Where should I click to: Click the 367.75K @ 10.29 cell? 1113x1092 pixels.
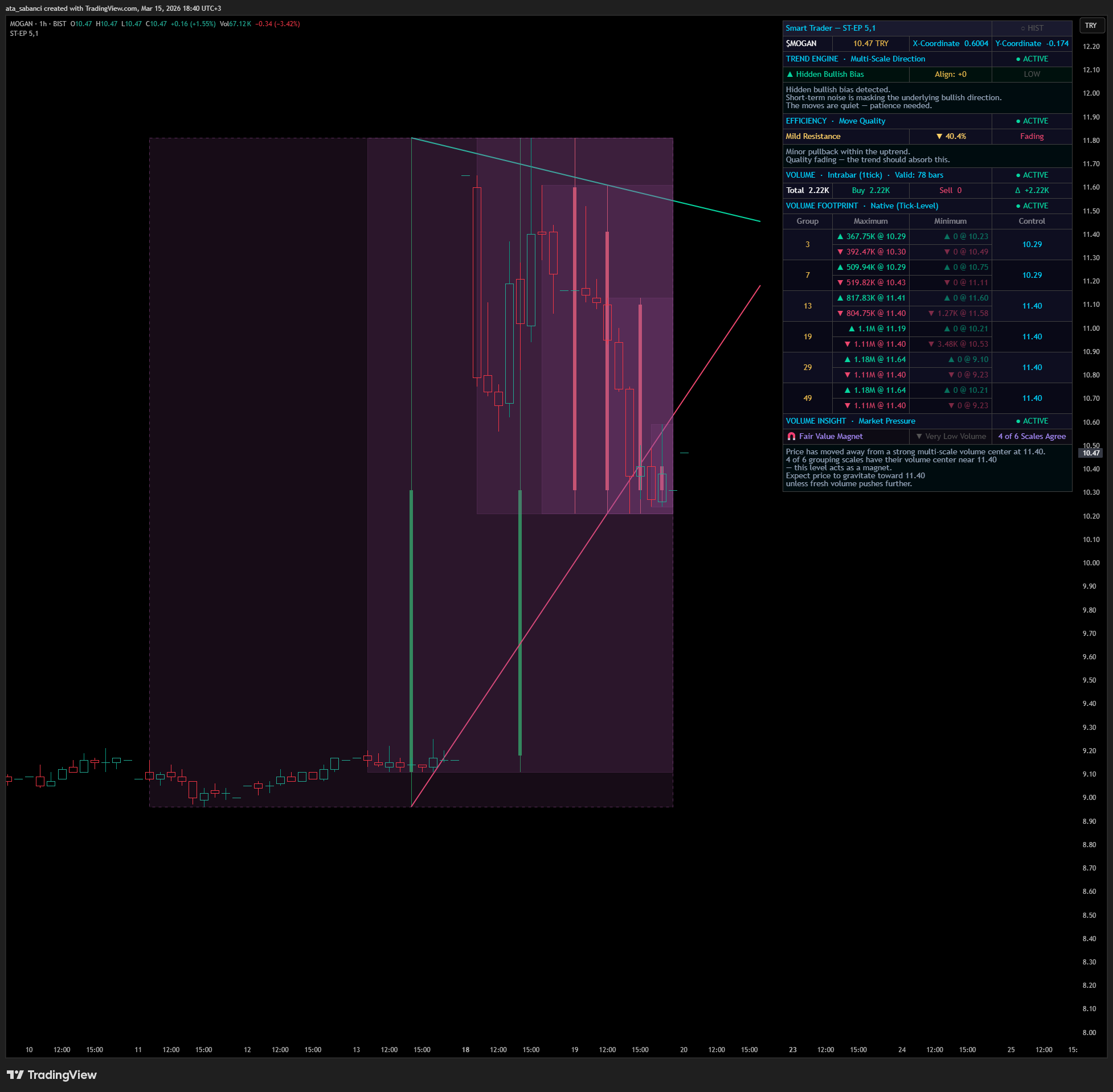coord(871,237)
